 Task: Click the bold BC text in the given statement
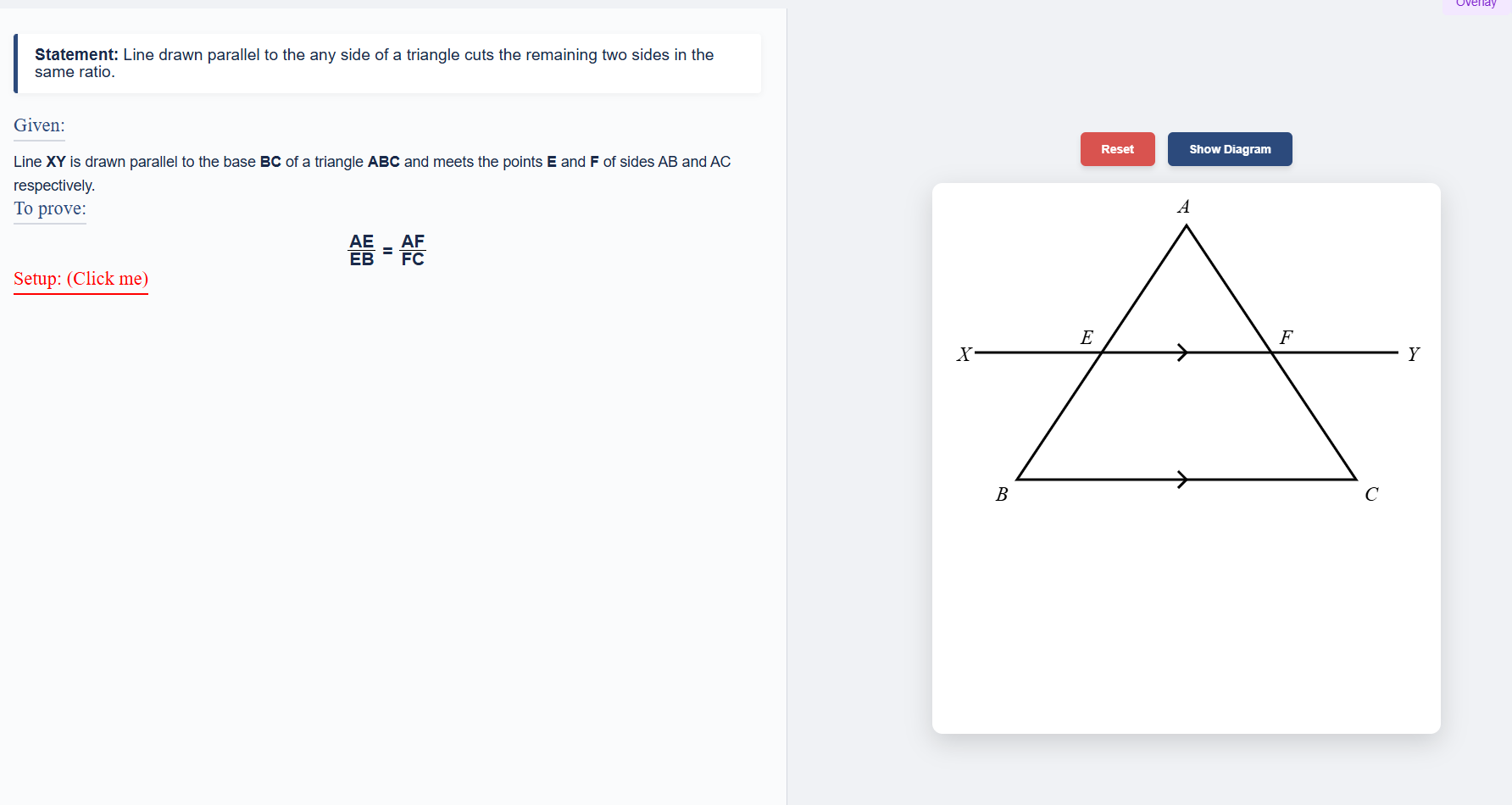270,161
